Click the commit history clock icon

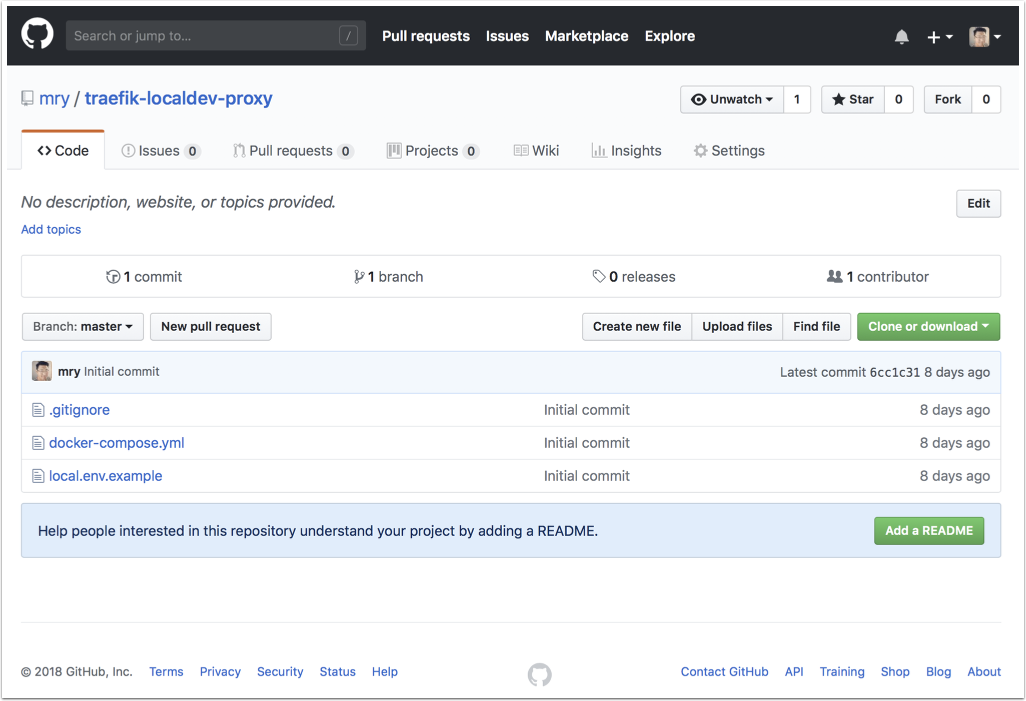[x=113, y=277]
